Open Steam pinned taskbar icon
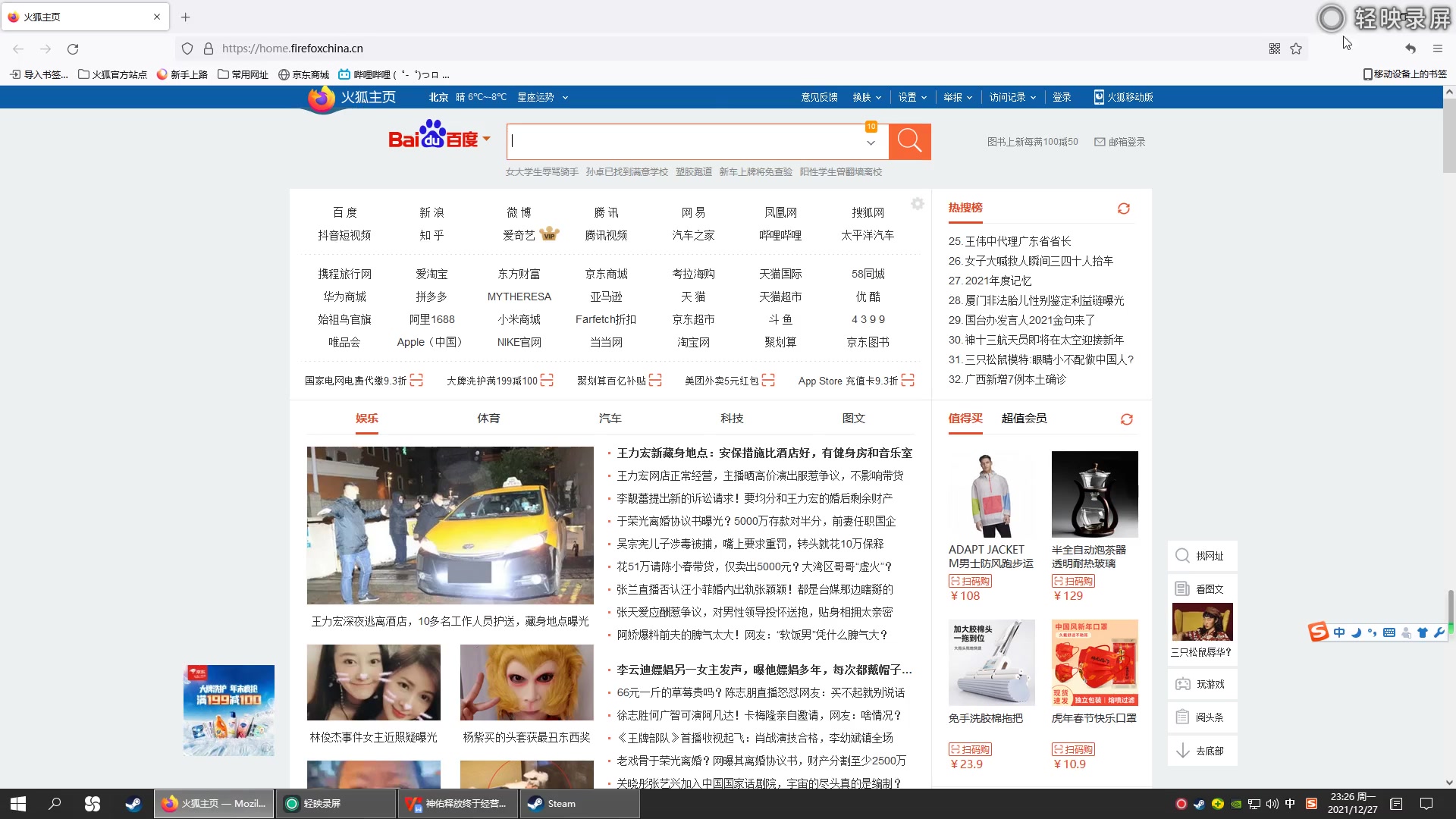 (133, 804)
